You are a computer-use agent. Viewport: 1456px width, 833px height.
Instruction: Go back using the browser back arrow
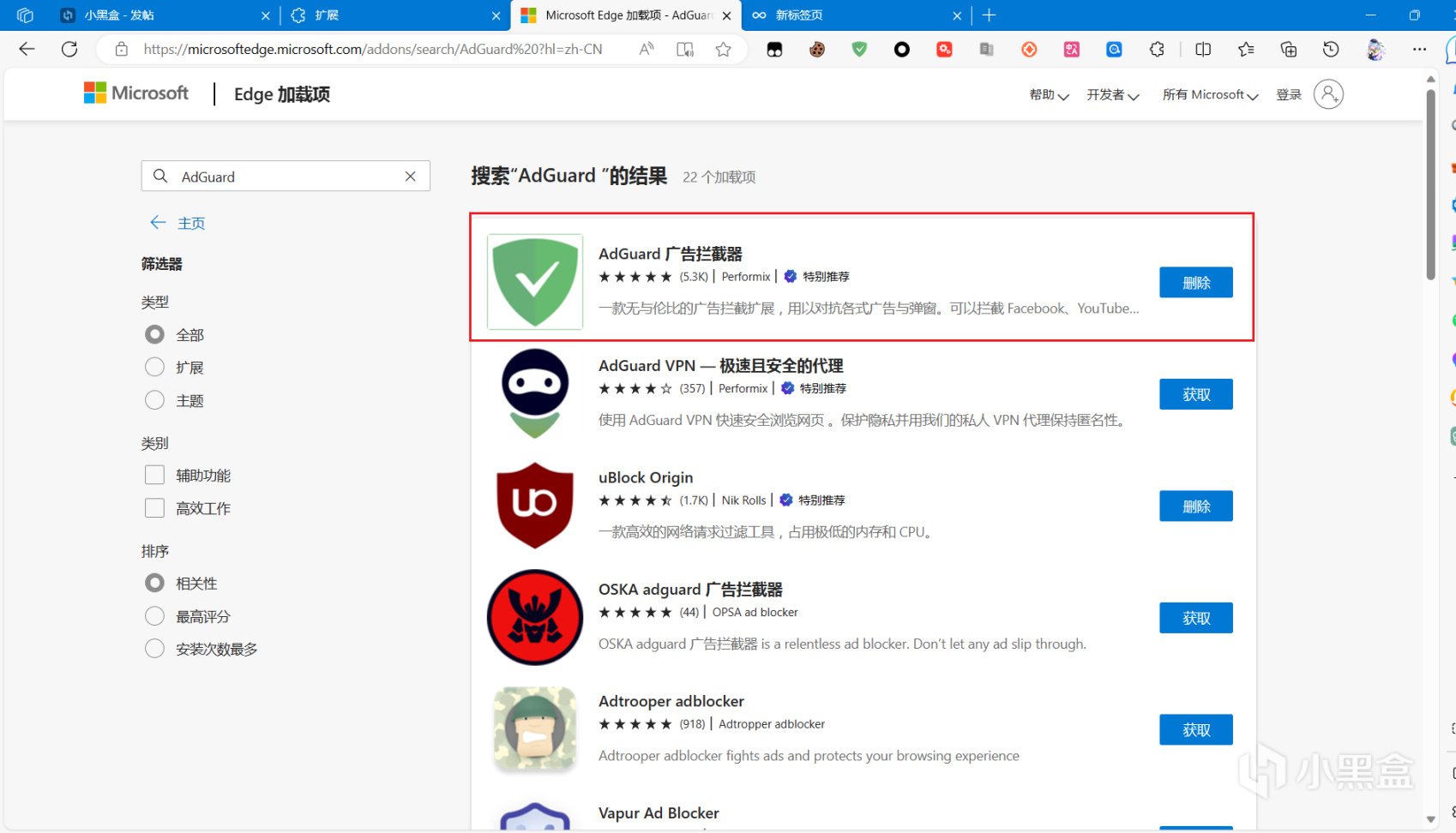pyautogui.click(x=27, y=49)
